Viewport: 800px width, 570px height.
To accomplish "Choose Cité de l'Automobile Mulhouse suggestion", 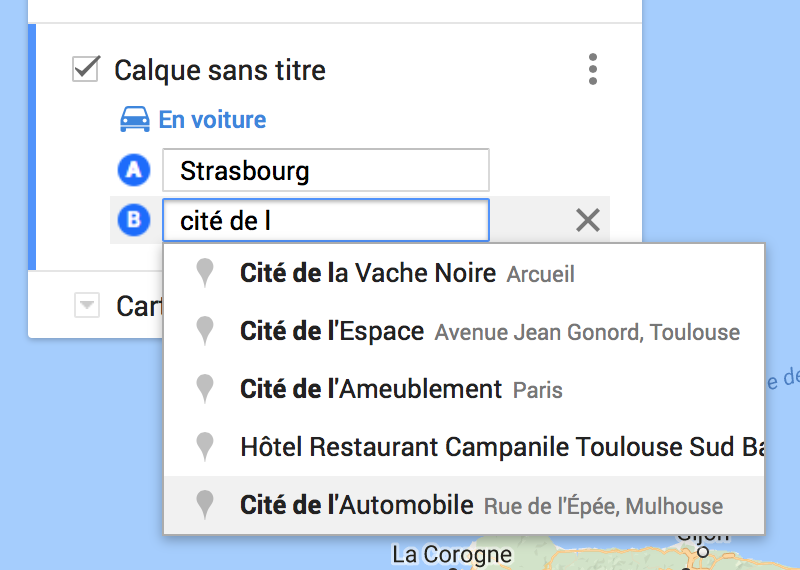I will pyautogui.click(x=464, y=505).
